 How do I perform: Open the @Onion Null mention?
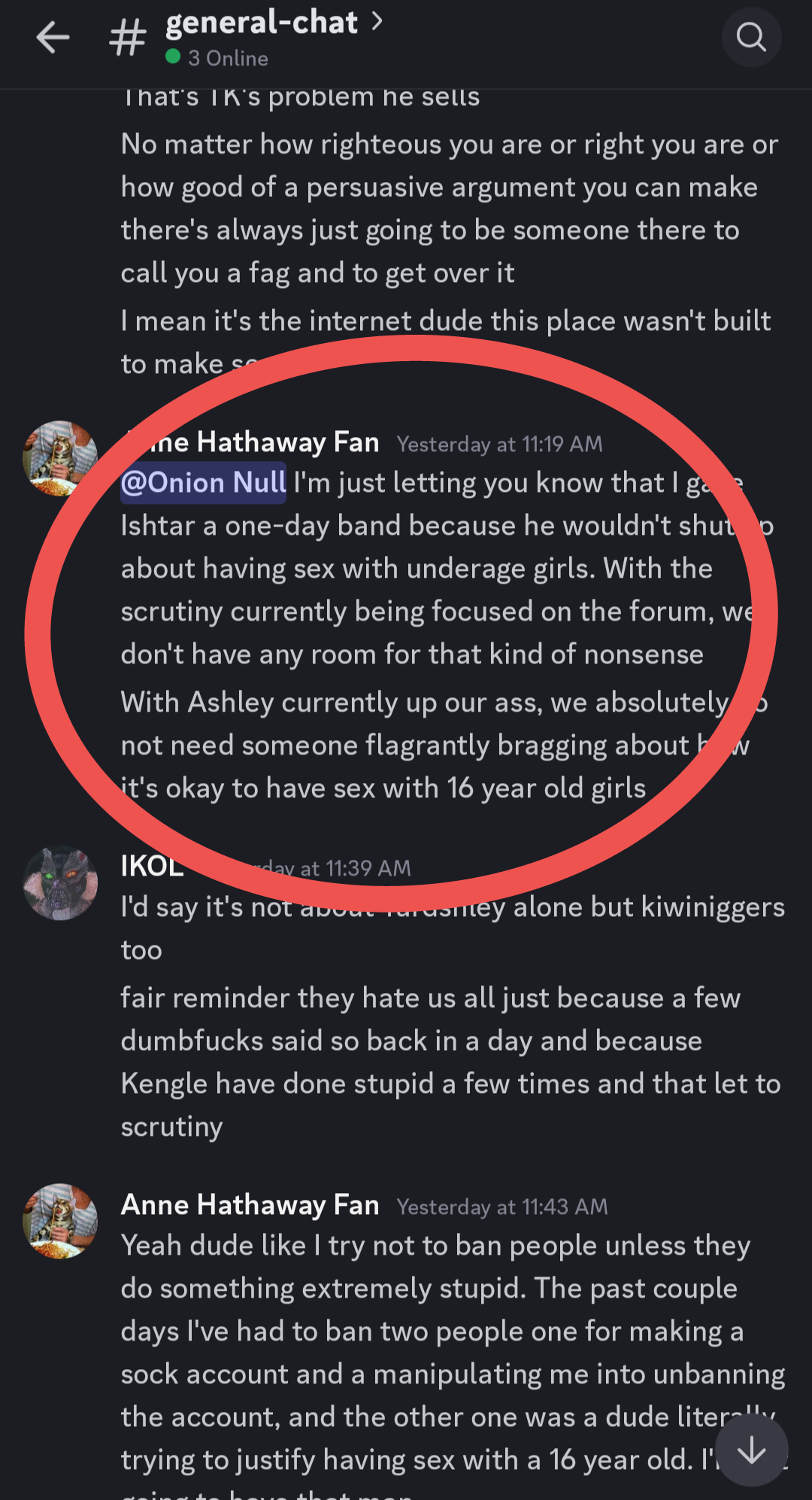[204, 482]
